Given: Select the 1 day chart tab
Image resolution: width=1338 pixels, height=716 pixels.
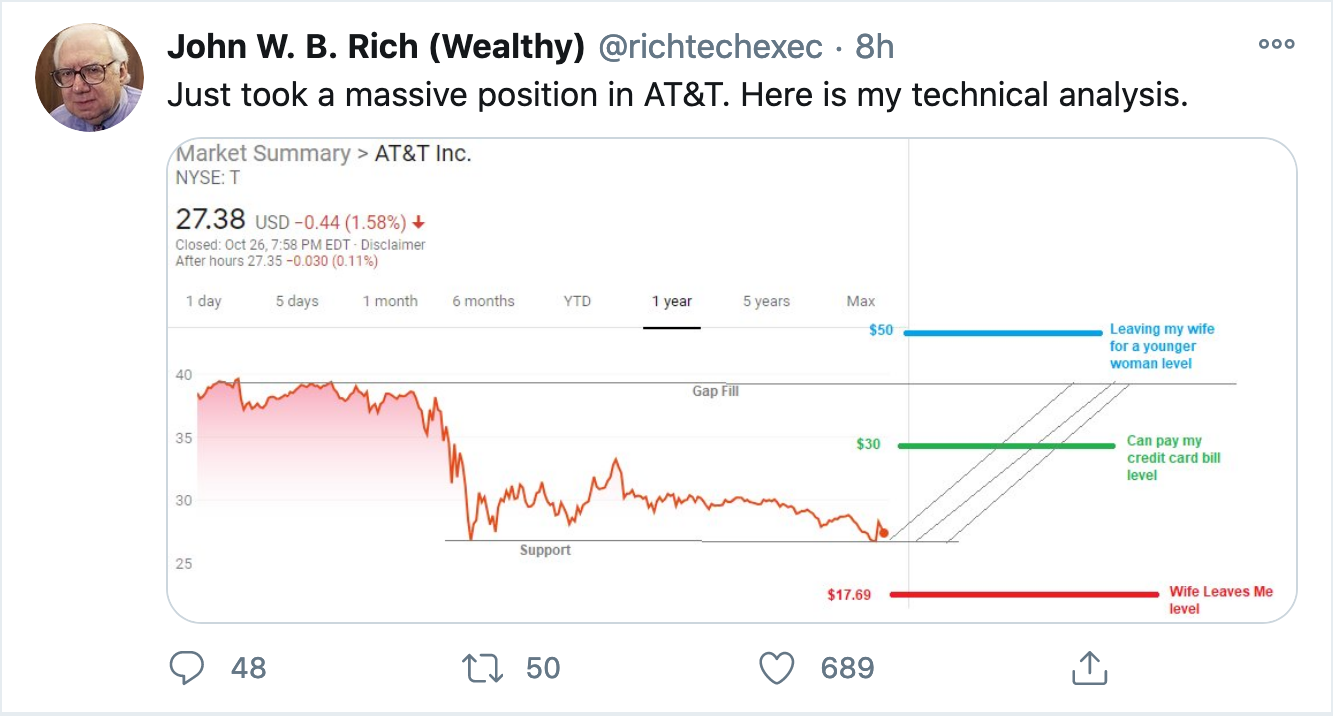Looking at the screenshot, I should click(203, 301).
